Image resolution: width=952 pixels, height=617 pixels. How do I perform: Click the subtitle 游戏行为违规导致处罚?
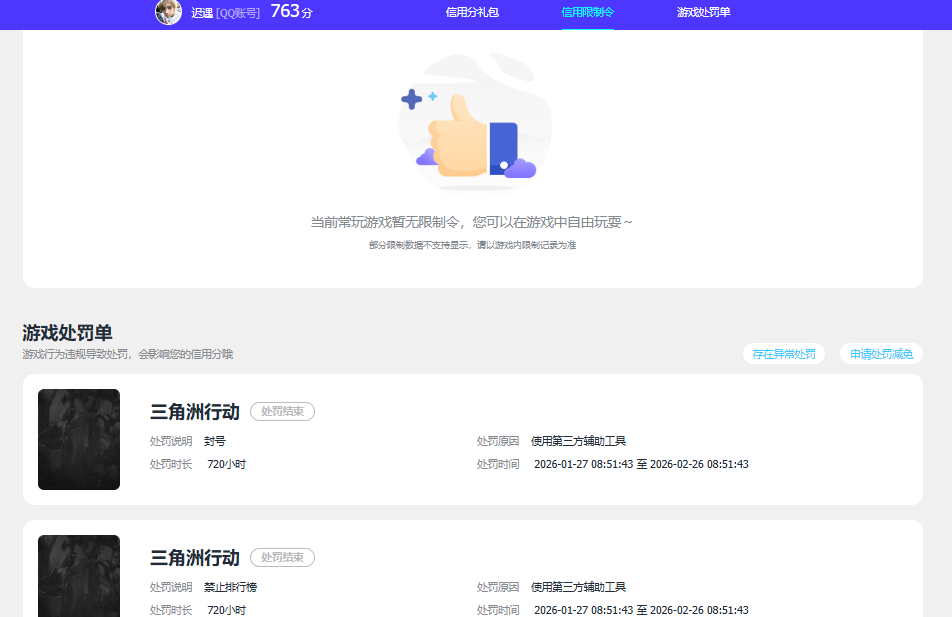[128, 354]
